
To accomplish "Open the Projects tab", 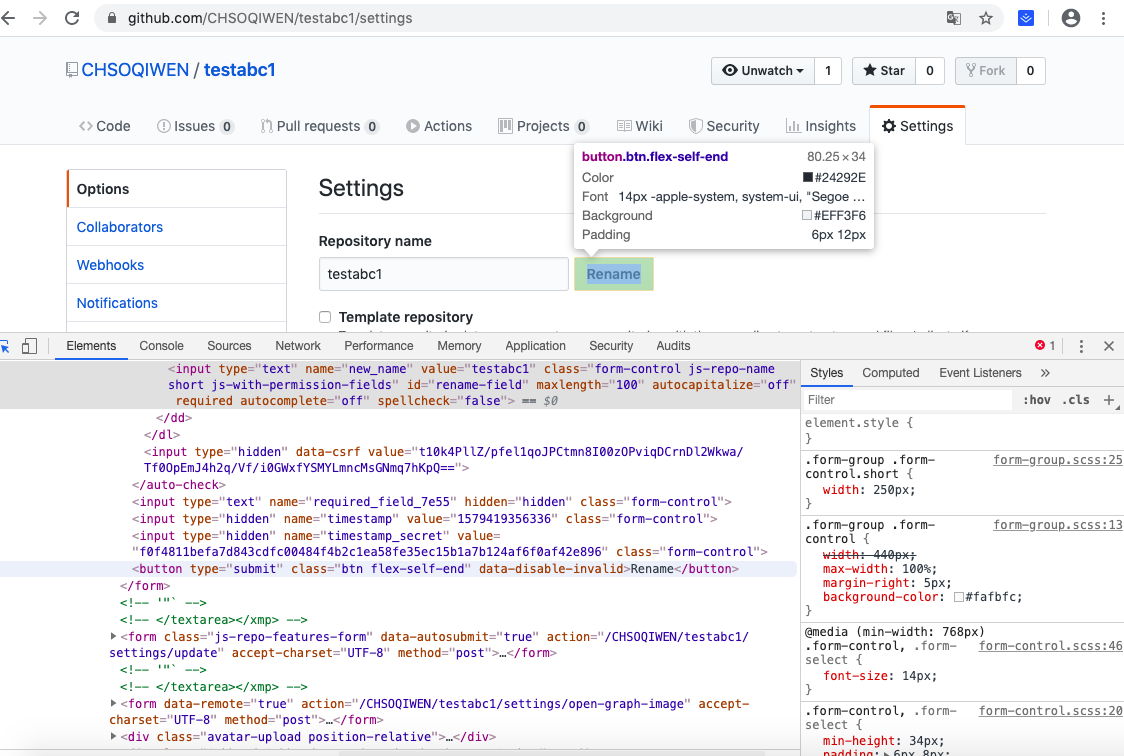I will click(543, 126).
